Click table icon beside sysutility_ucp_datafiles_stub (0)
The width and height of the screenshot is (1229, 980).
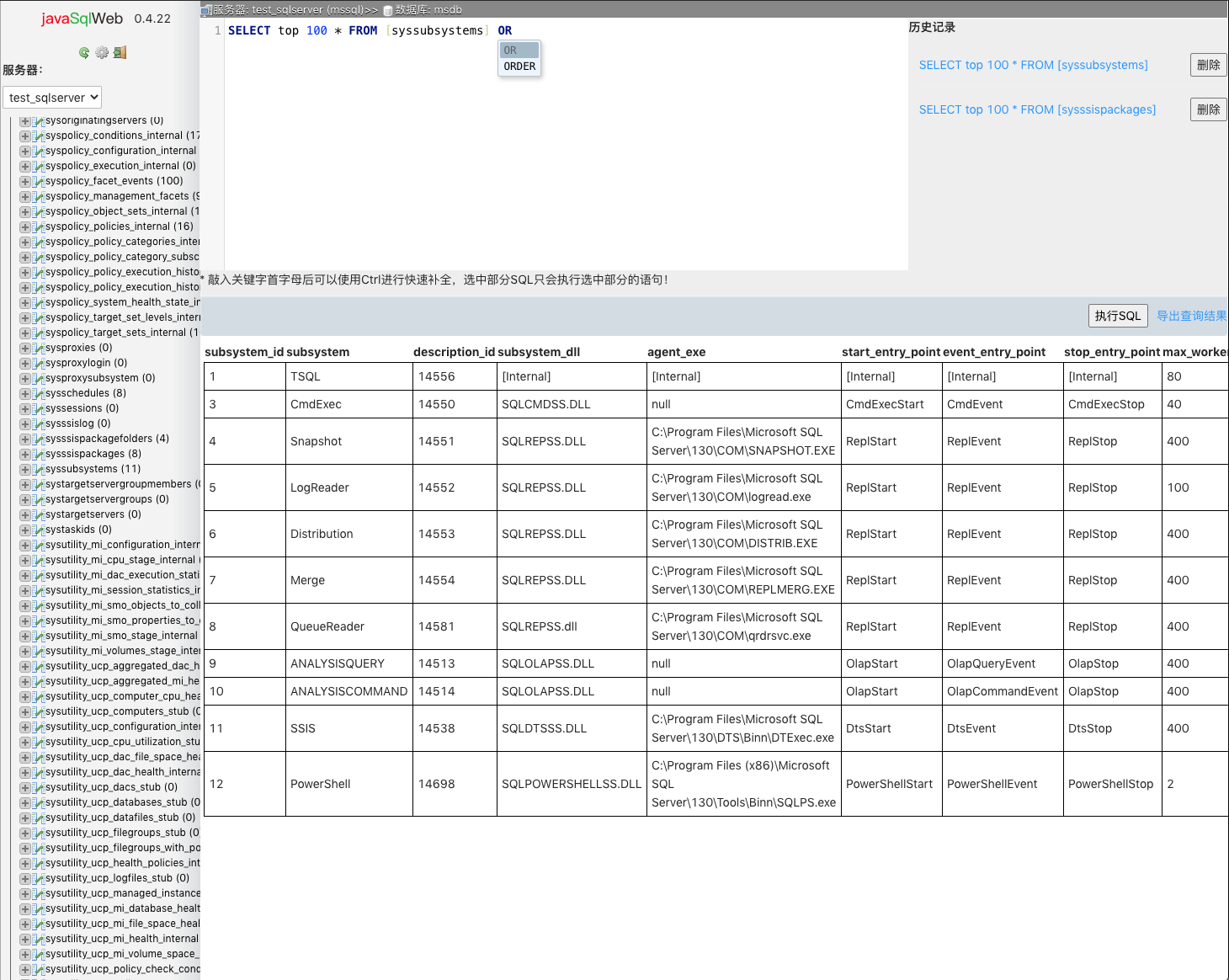pos(39,818)
